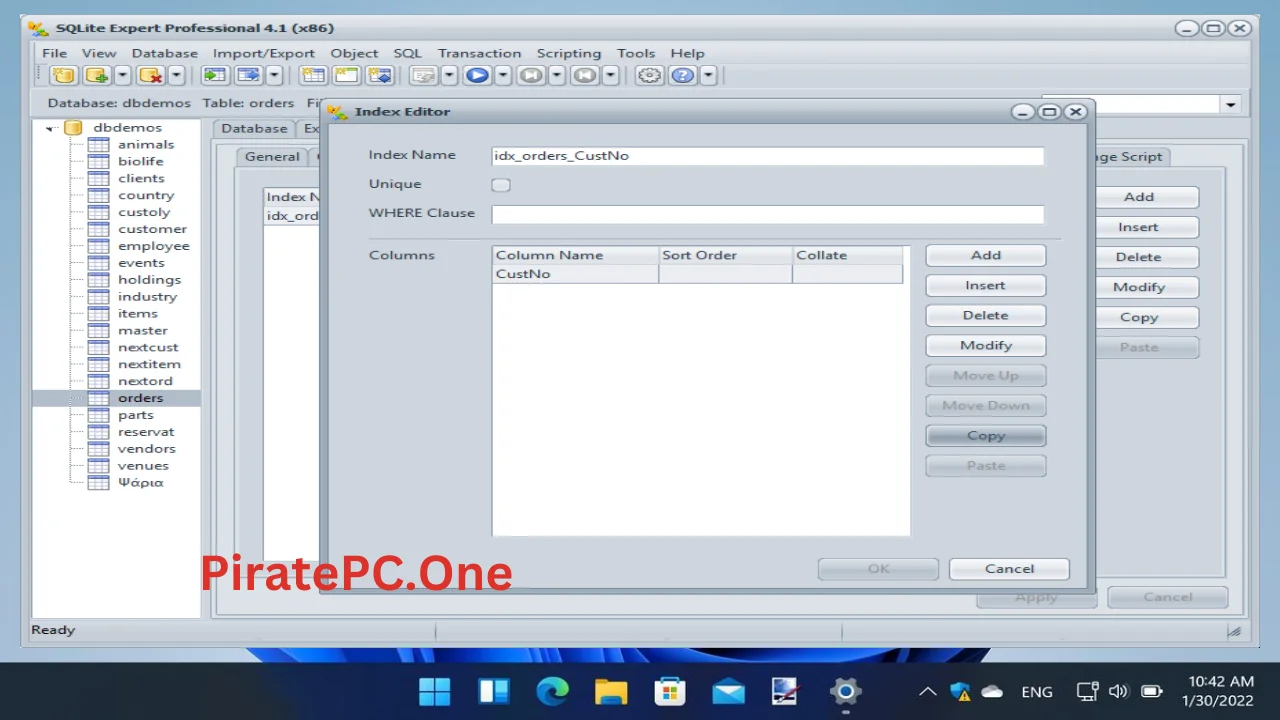1280x720 pixels.
Task: Switch to the Database tab
Action: click(254, 128)
